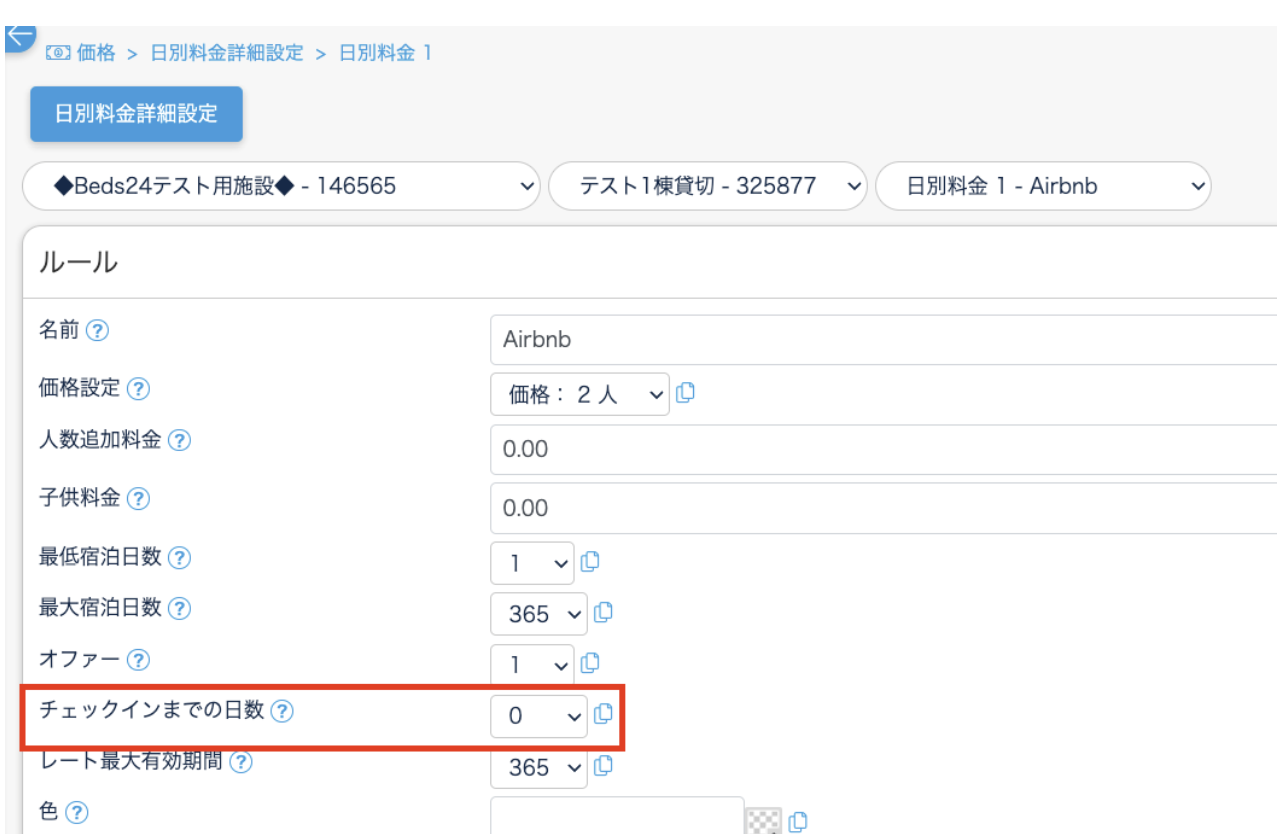This screenshot has height=834, width=1282.
Task: Open the room selector テスト1棟貸切 dropdown
Action: click(x=706, y=186)
